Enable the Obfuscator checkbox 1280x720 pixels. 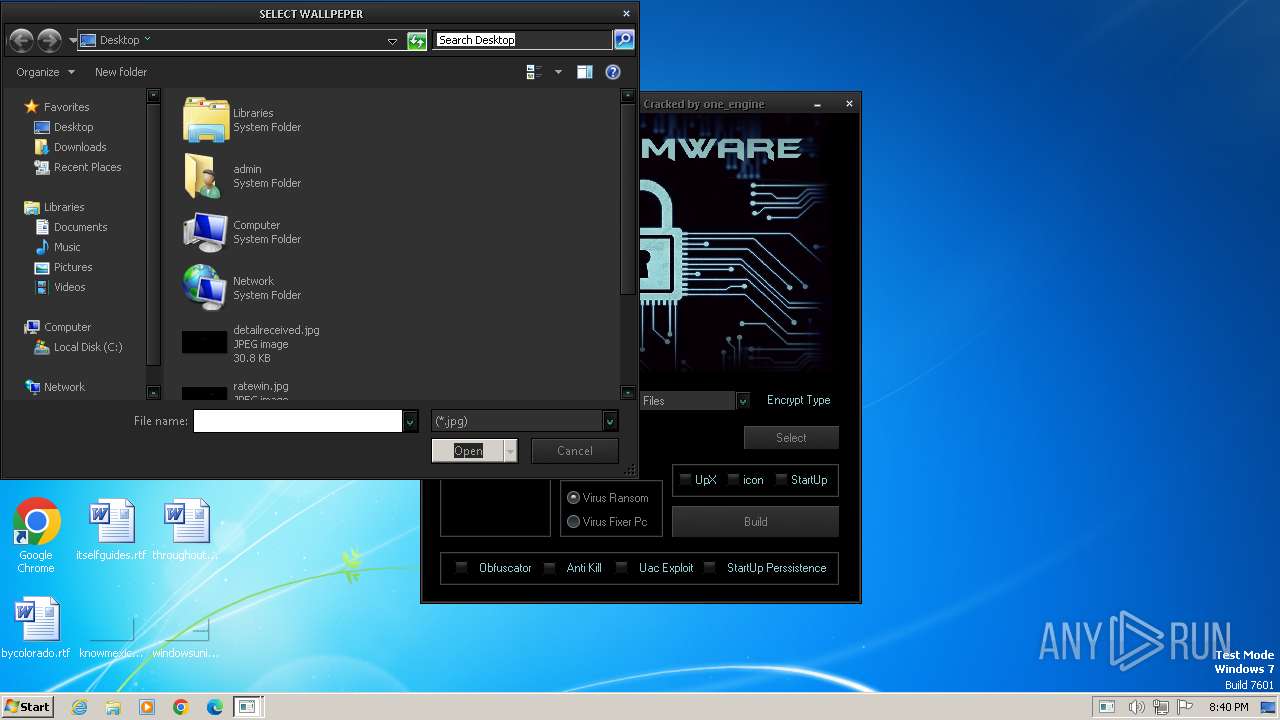[x=461, y=568]
